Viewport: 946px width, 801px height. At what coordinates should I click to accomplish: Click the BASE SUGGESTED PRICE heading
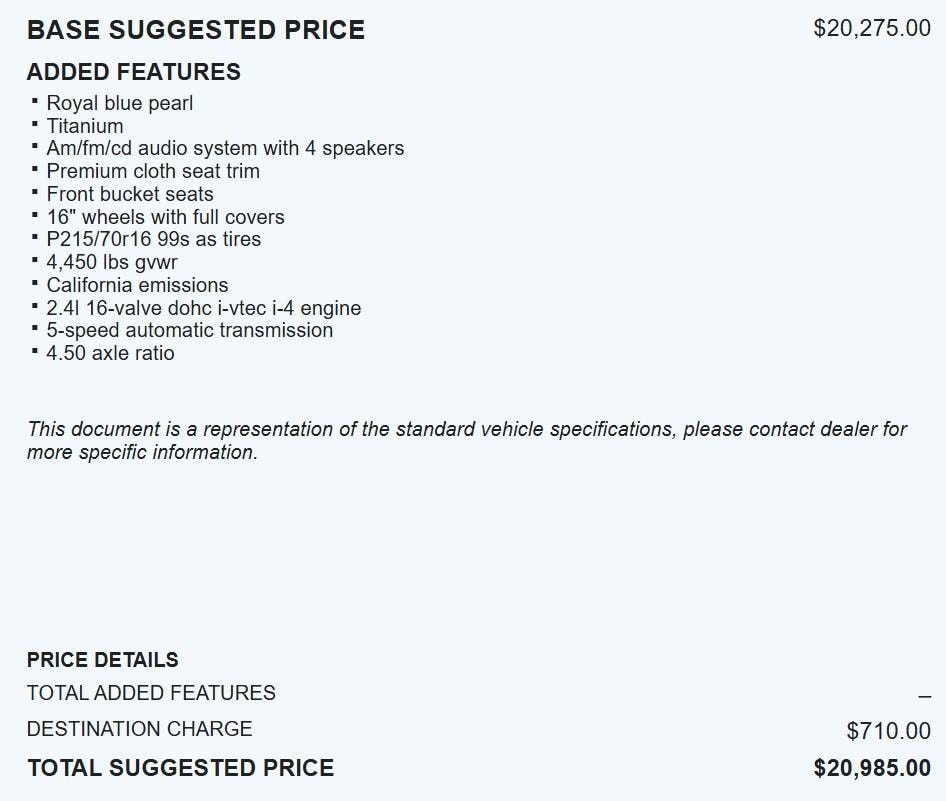(x=196, y=30)
